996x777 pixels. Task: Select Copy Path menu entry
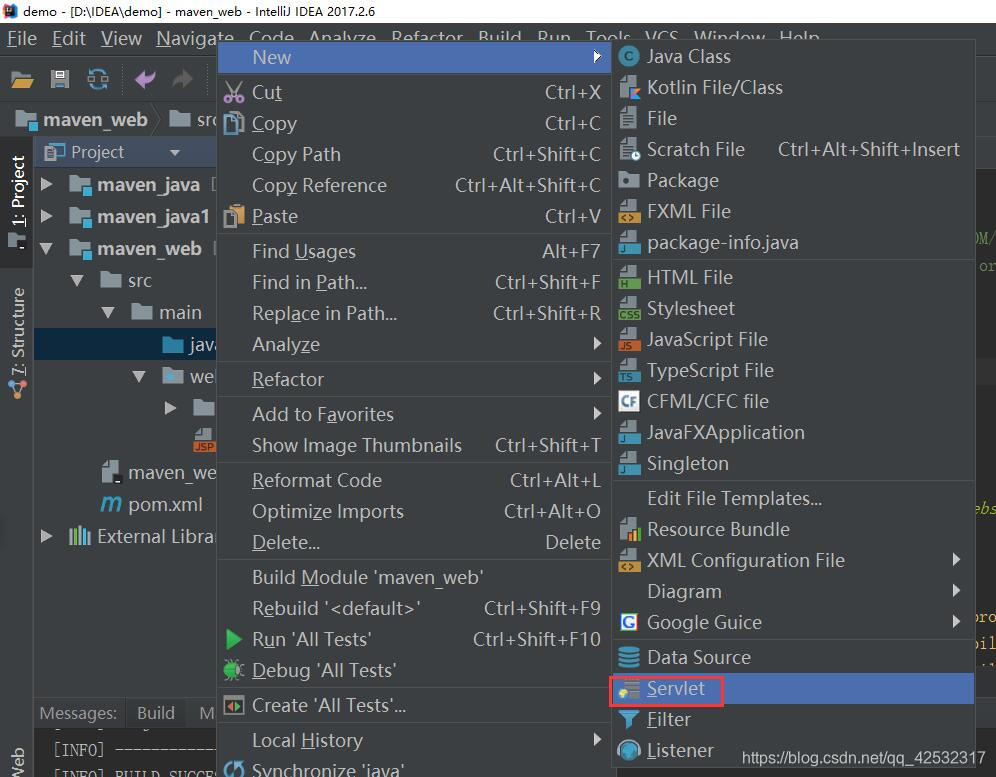414,154
